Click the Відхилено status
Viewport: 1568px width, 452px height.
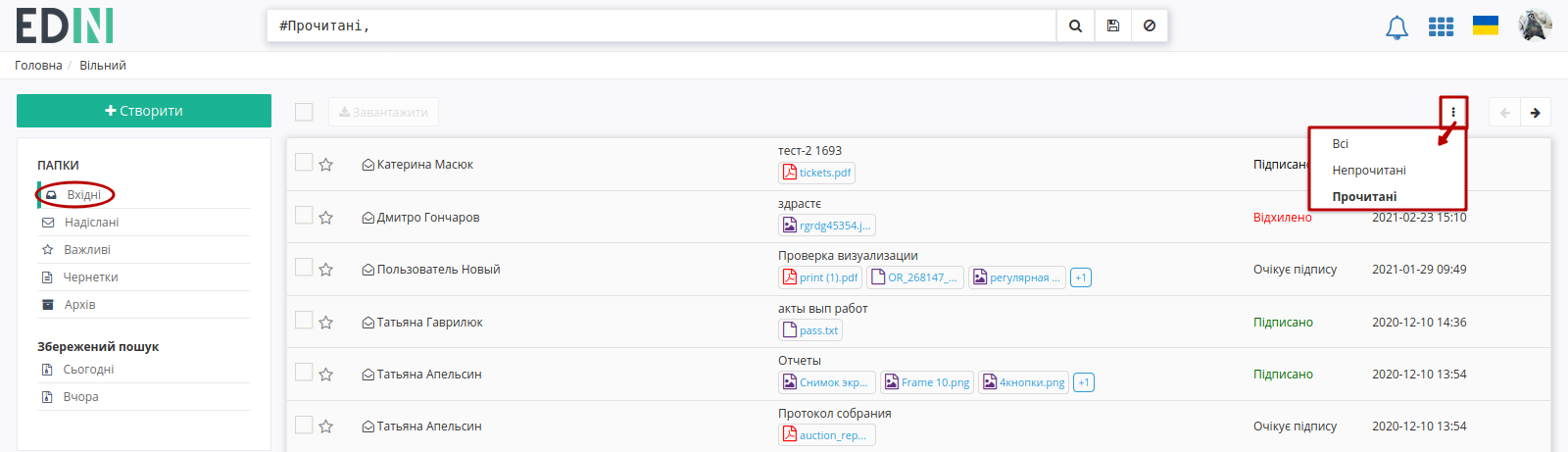1282,218
